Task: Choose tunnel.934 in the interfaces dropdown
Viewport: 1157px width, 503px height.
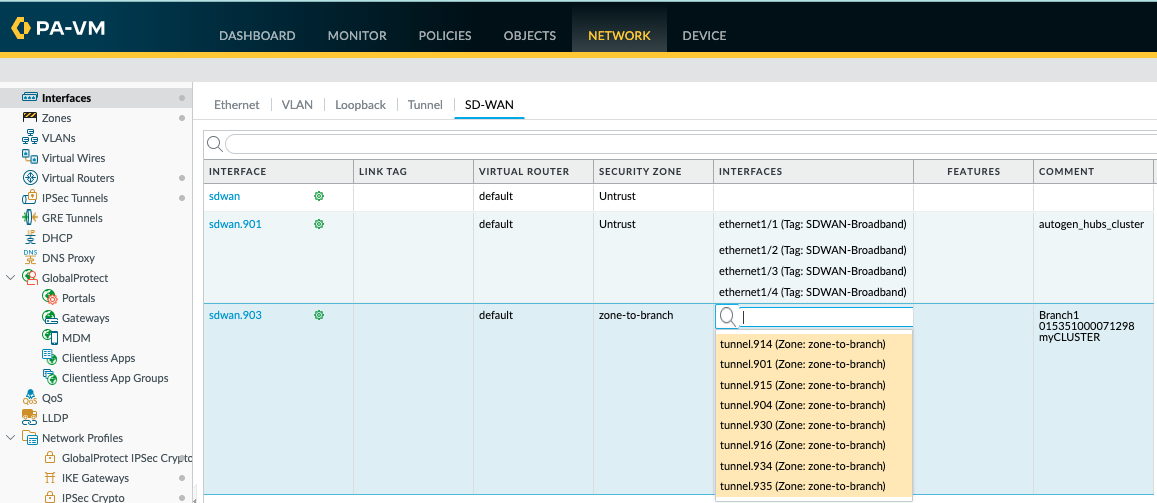Action: point(802,466)
